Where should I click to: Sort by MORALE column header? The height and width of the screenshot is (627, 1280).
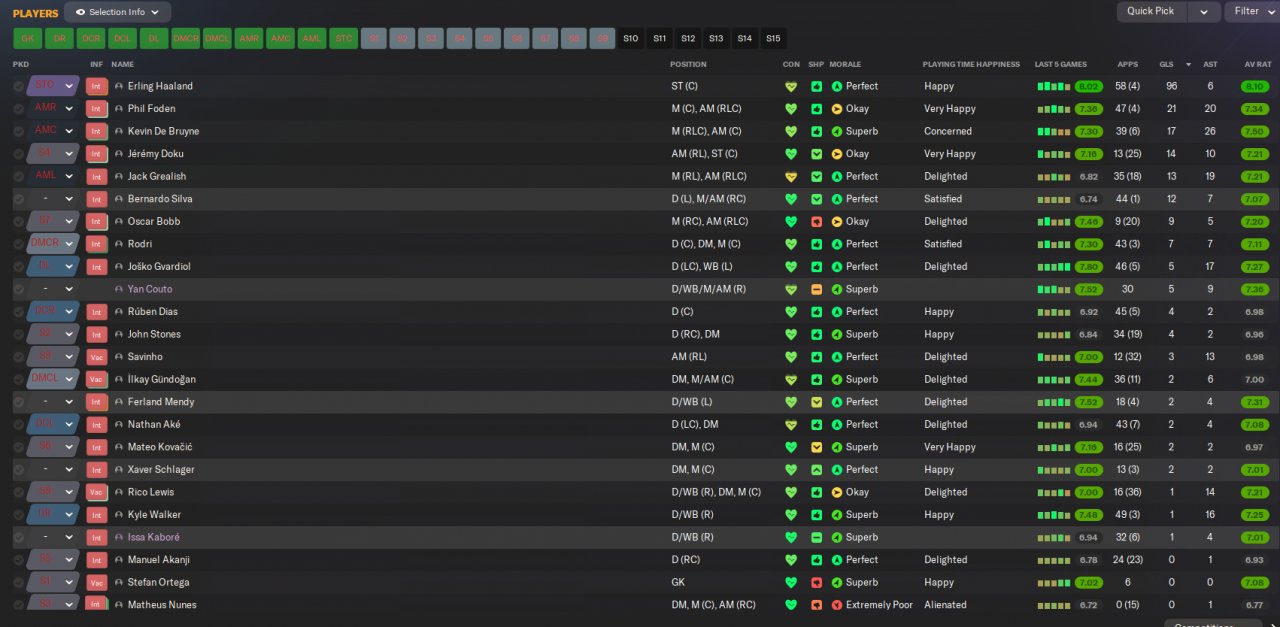845,64
